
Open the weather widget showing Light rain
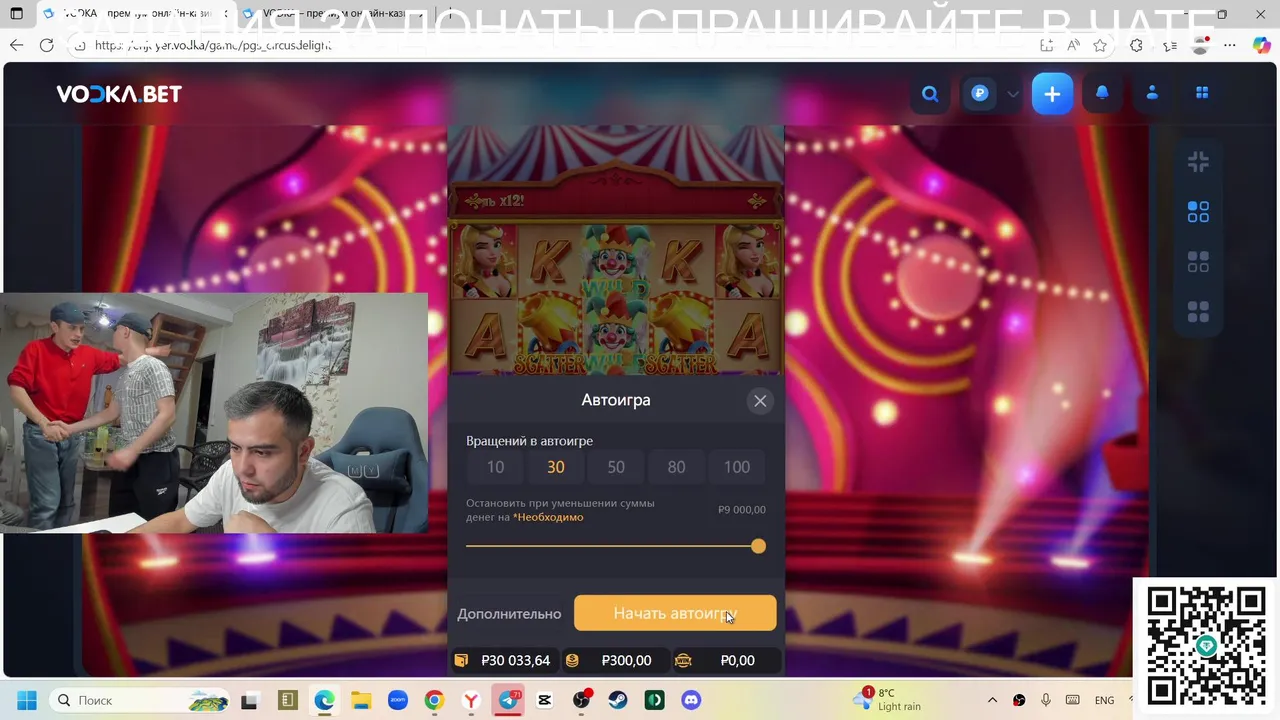(x=888, y=699)
